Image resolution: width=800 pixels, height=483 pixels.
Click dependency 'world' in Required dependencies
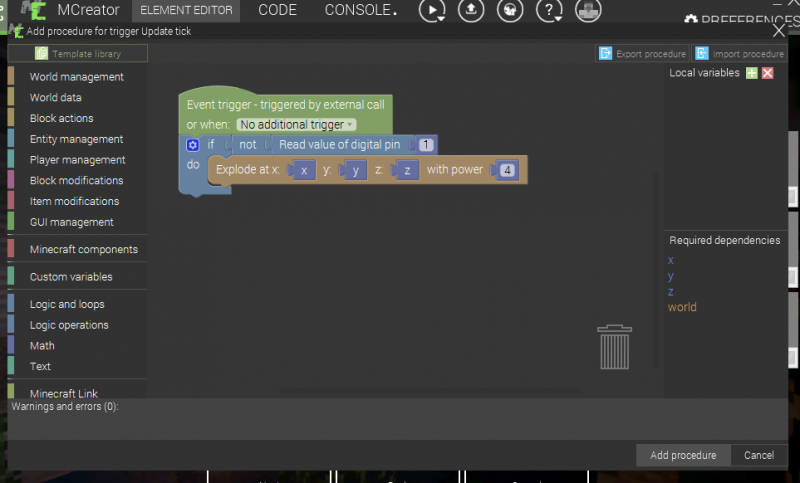(x=682, y=307)
